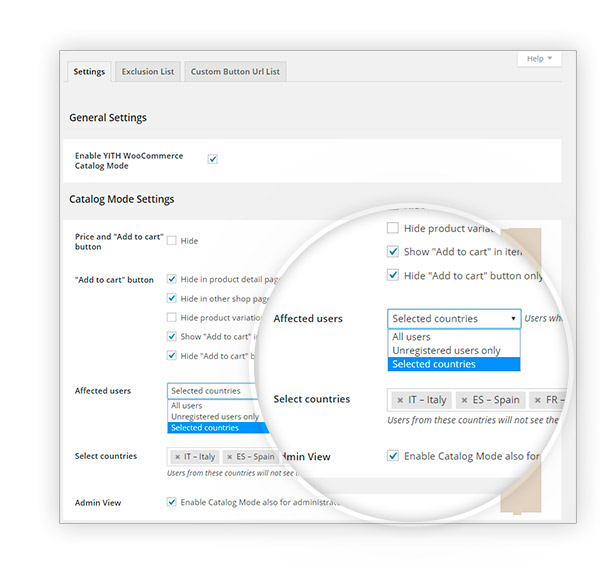Choose All users in the small dropdown list

tap(187, 406)
